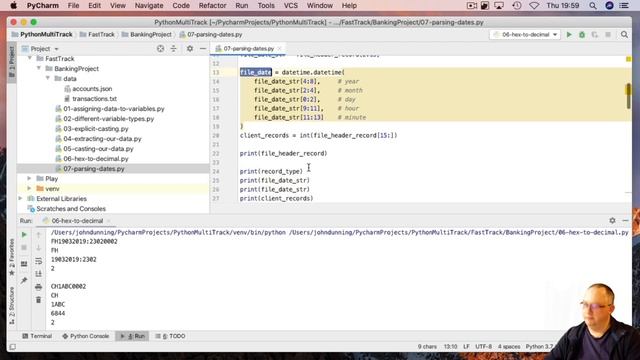Click the locate/scroll-from-source target icon
This screenshot has height=360, width=640.
[160, 49]
